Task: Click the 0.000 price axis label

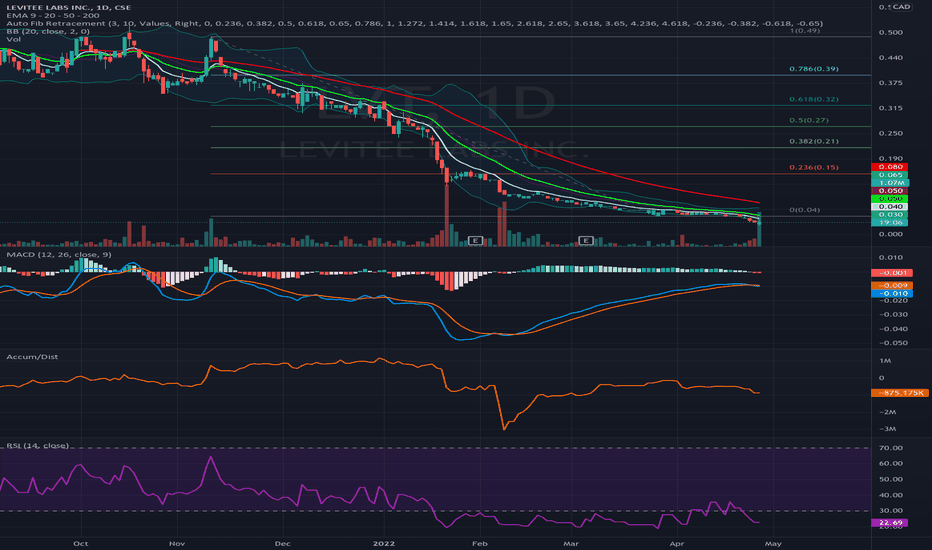Action: click(x=890, y=234)
